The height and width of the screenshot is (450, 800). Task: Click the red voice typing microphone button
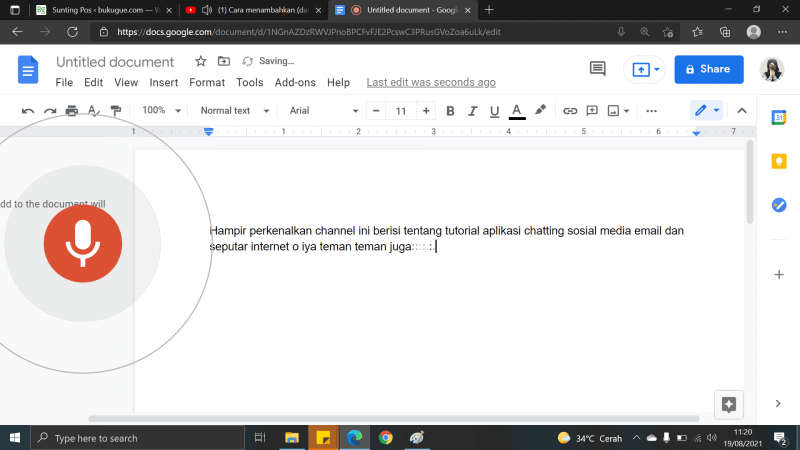[83, 243]
